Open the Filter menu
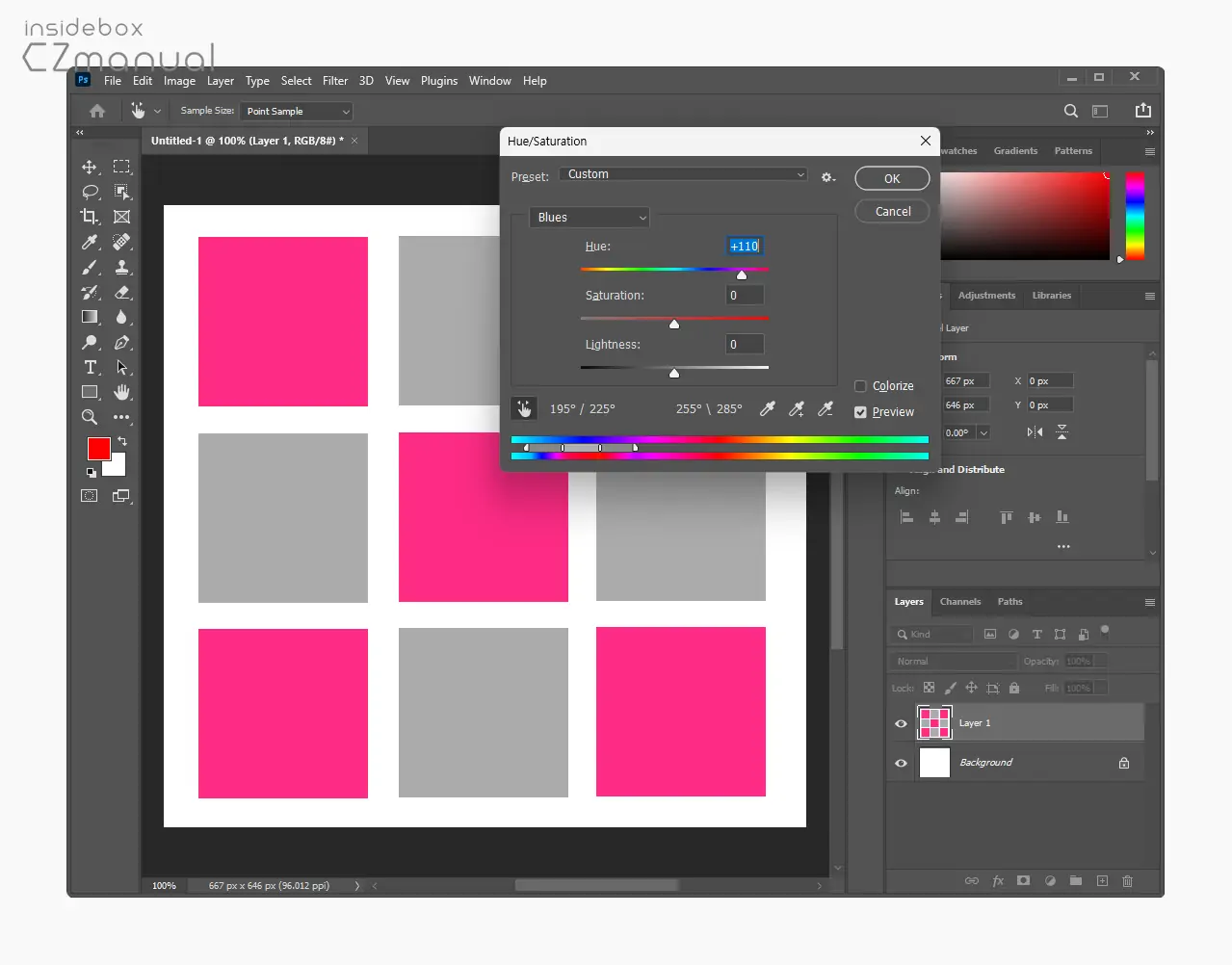 pyautogui.click(x=335, y=81)
